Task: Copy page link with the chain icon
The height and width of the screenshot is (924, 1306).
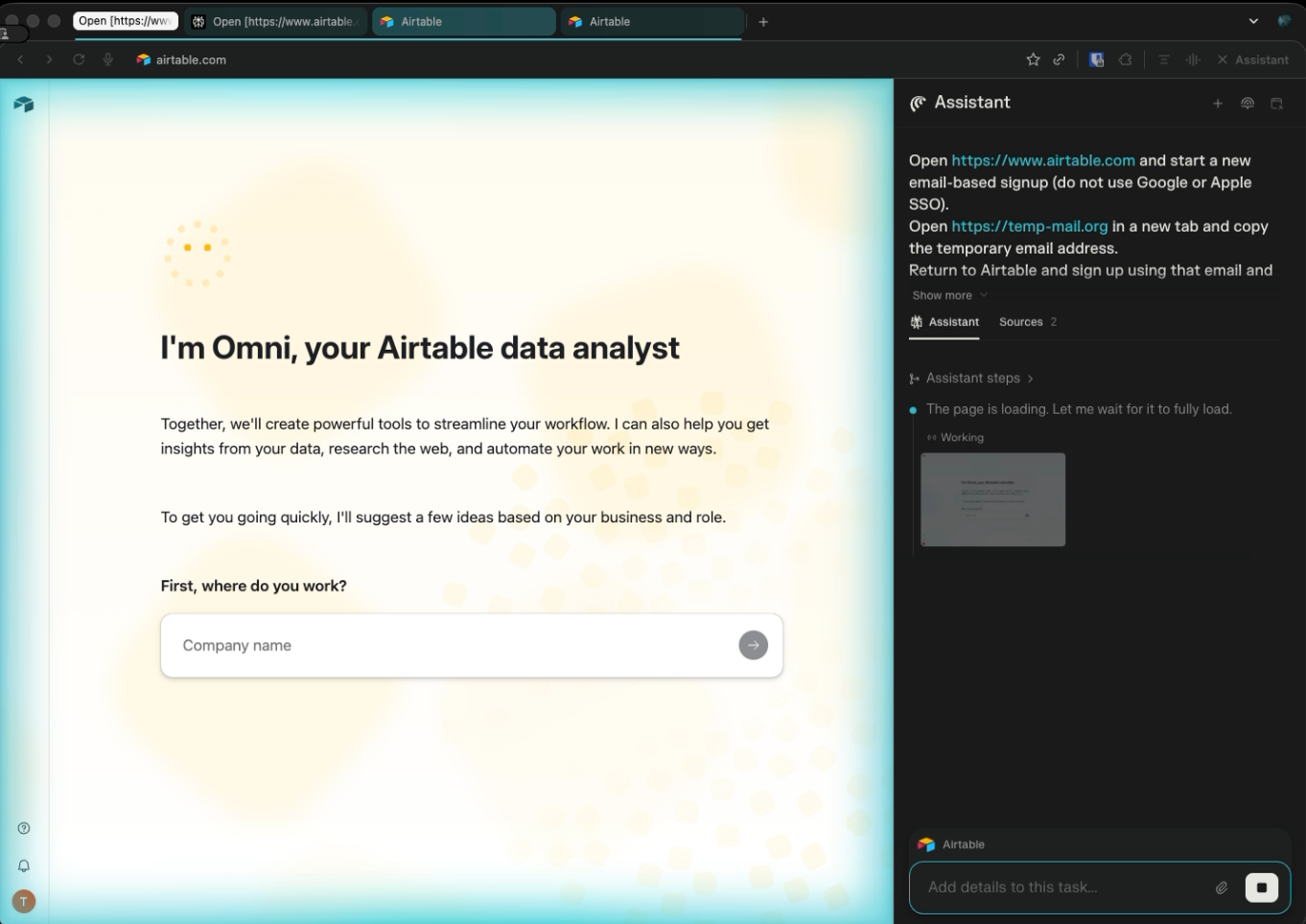Action: point(1059,59)
